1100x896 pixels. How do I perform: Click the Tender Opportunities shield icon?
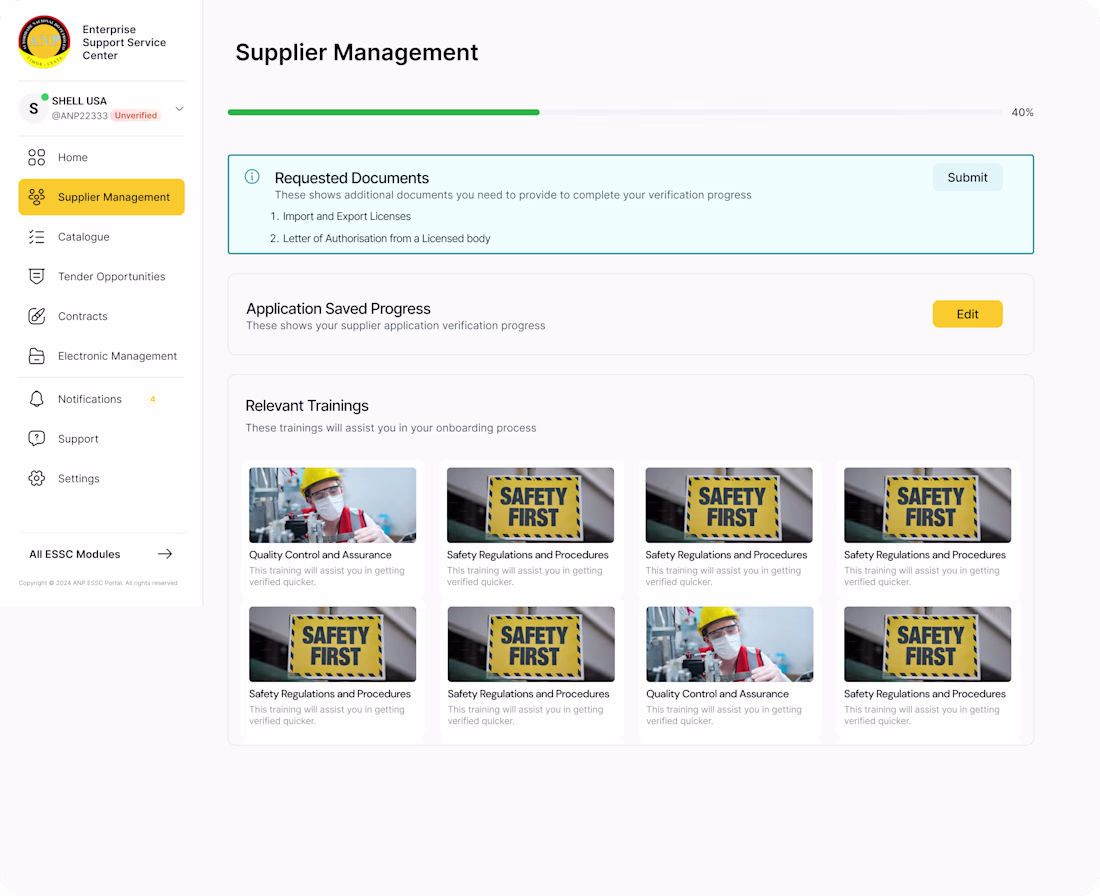(x=36, y=276)
